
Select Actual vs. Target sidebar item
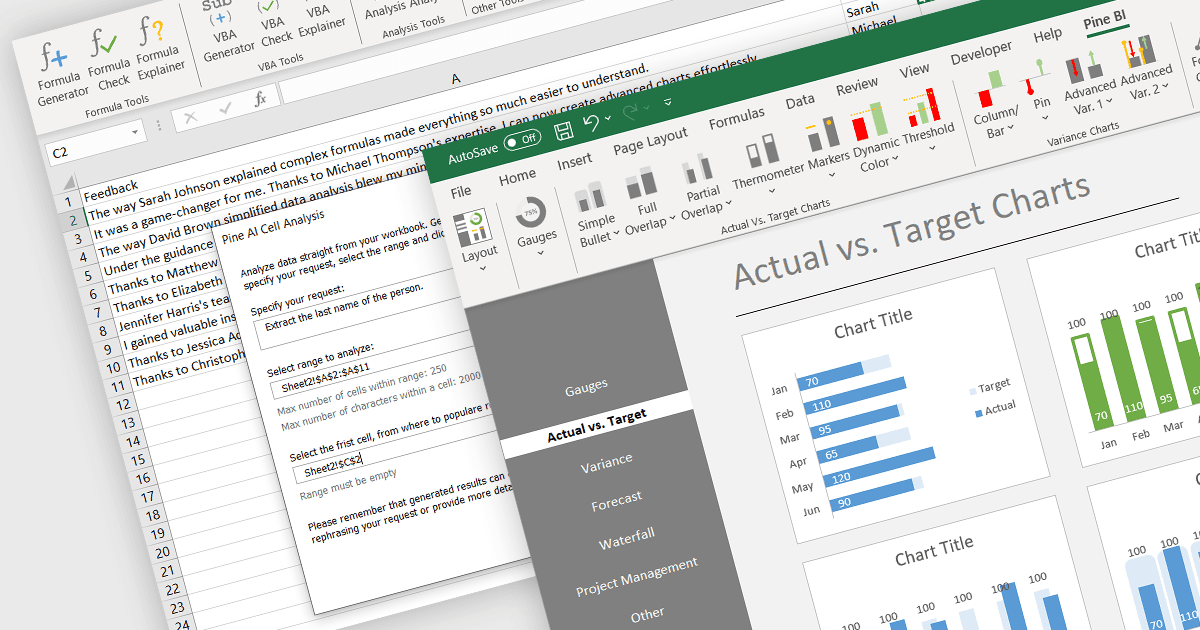[x=597, y=425]
